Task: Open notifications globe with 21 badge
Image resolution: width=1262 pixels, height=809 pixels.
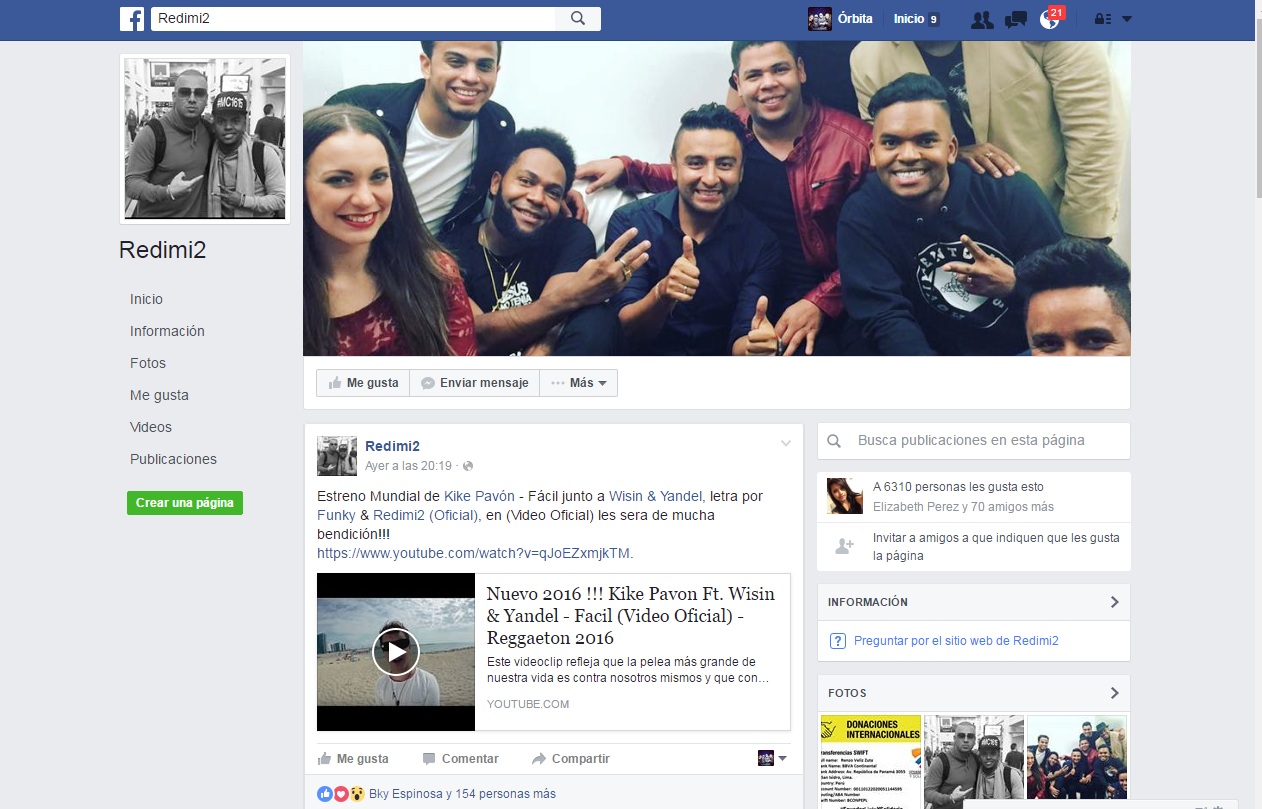Action: pos(1049,19)
